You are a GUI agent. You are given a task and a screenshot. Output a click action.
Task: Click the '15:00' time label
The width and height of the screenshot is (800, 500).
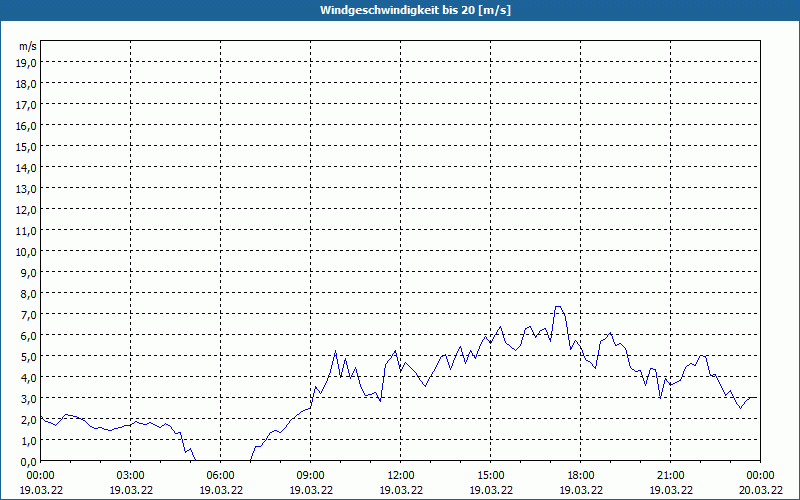[x=491, y=476]
